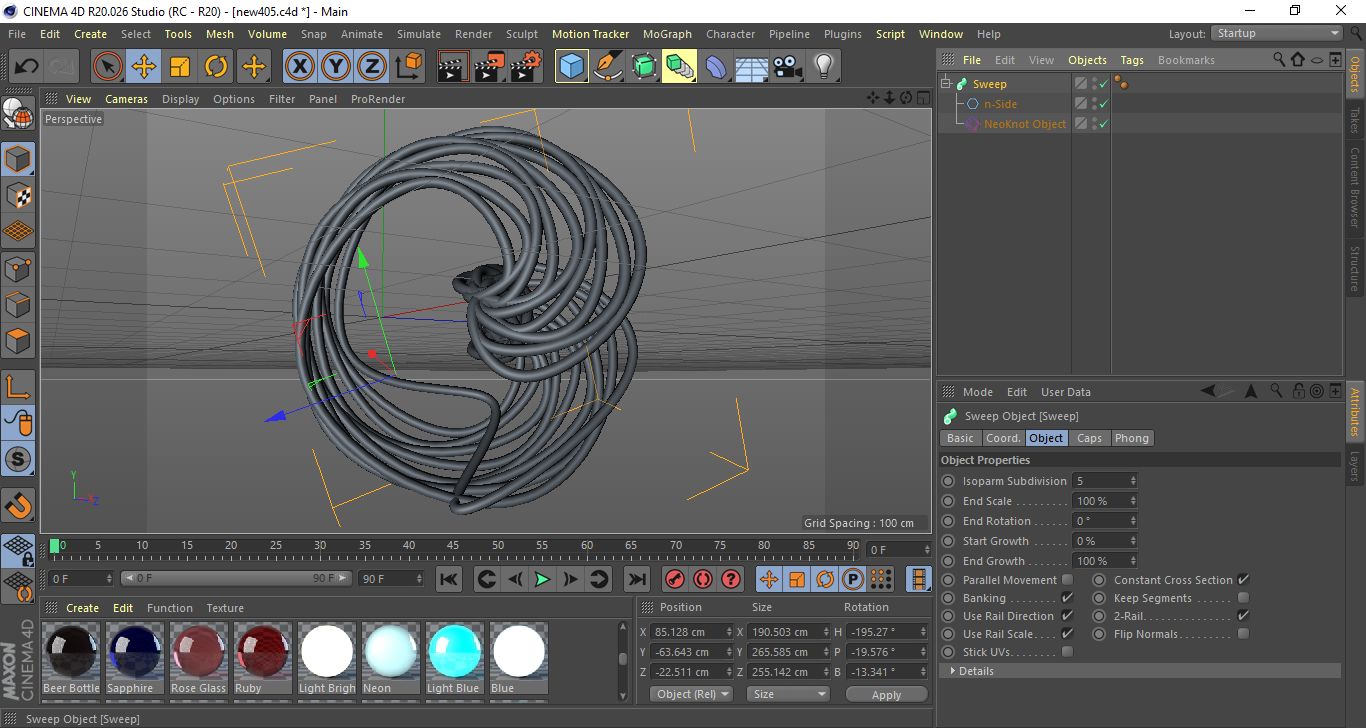Open render settings icon
Image resolution: width=1366 pixels, height=728 pixels.
pyautogui.click(x=526, y=67)
